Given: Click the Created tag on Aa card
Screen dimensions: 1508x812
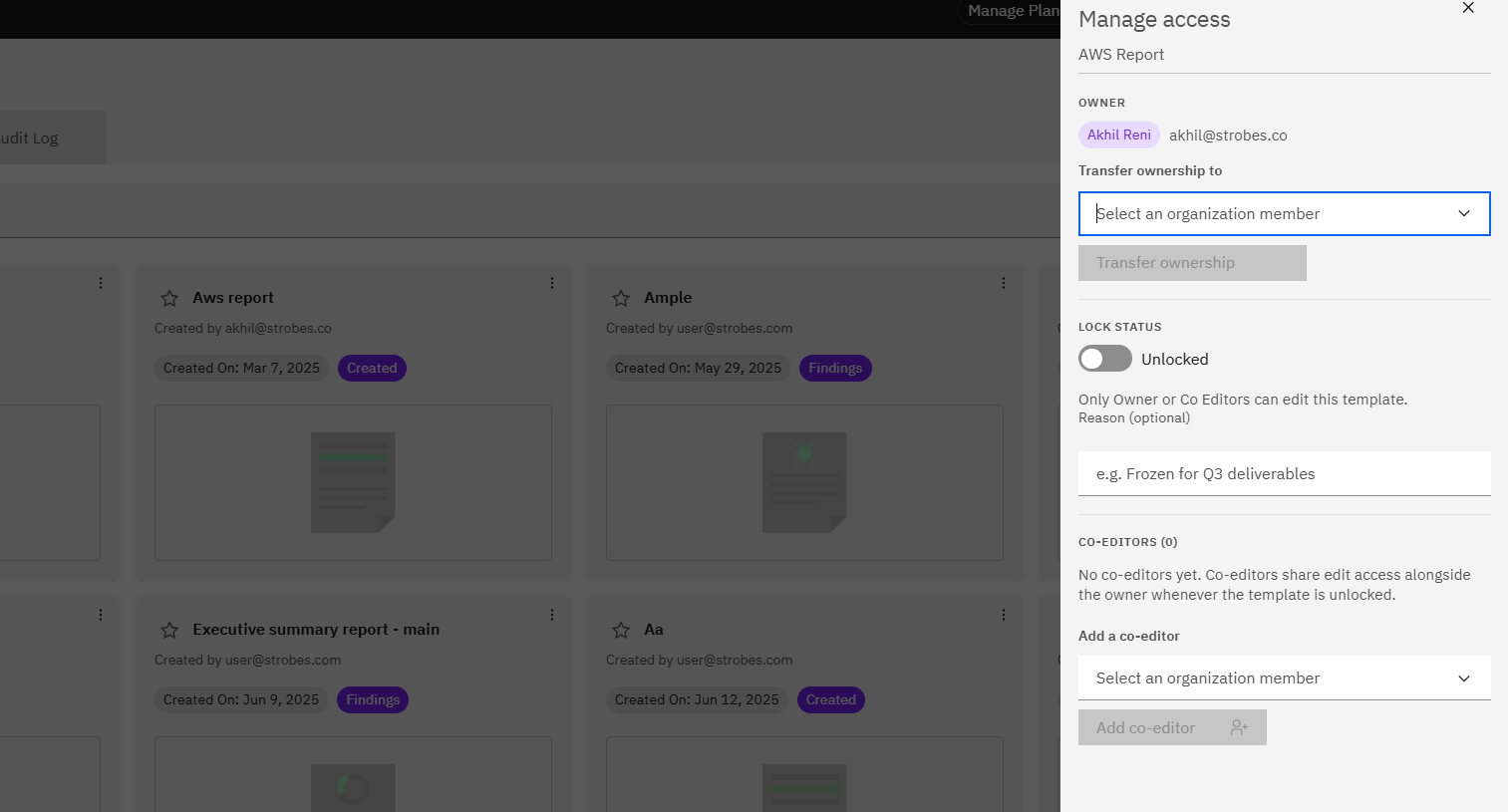Looking at the screenshot, I should click(831, 699).
